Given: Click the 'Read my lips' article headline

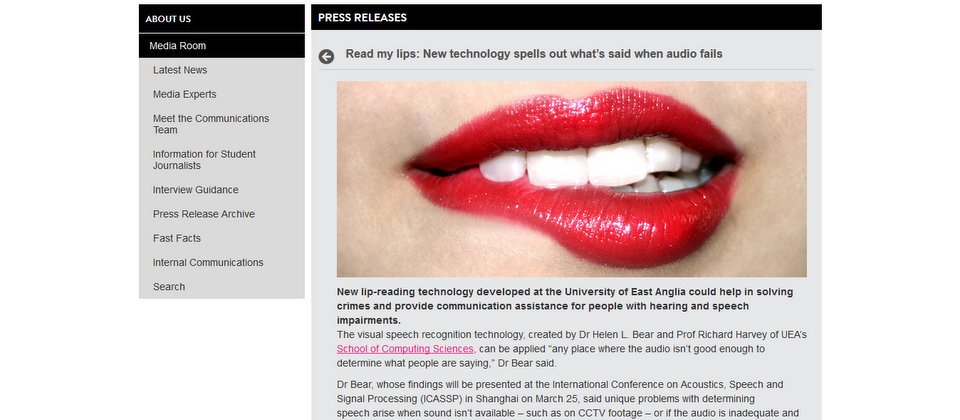Looking at the screenshot, I should 534,54.
